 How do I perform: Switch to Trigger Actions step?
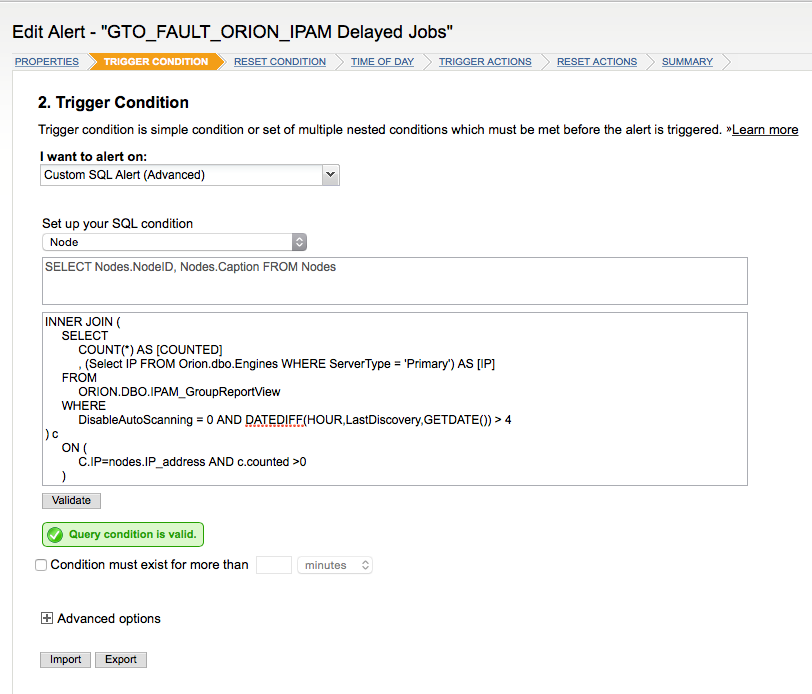point(485,62)
